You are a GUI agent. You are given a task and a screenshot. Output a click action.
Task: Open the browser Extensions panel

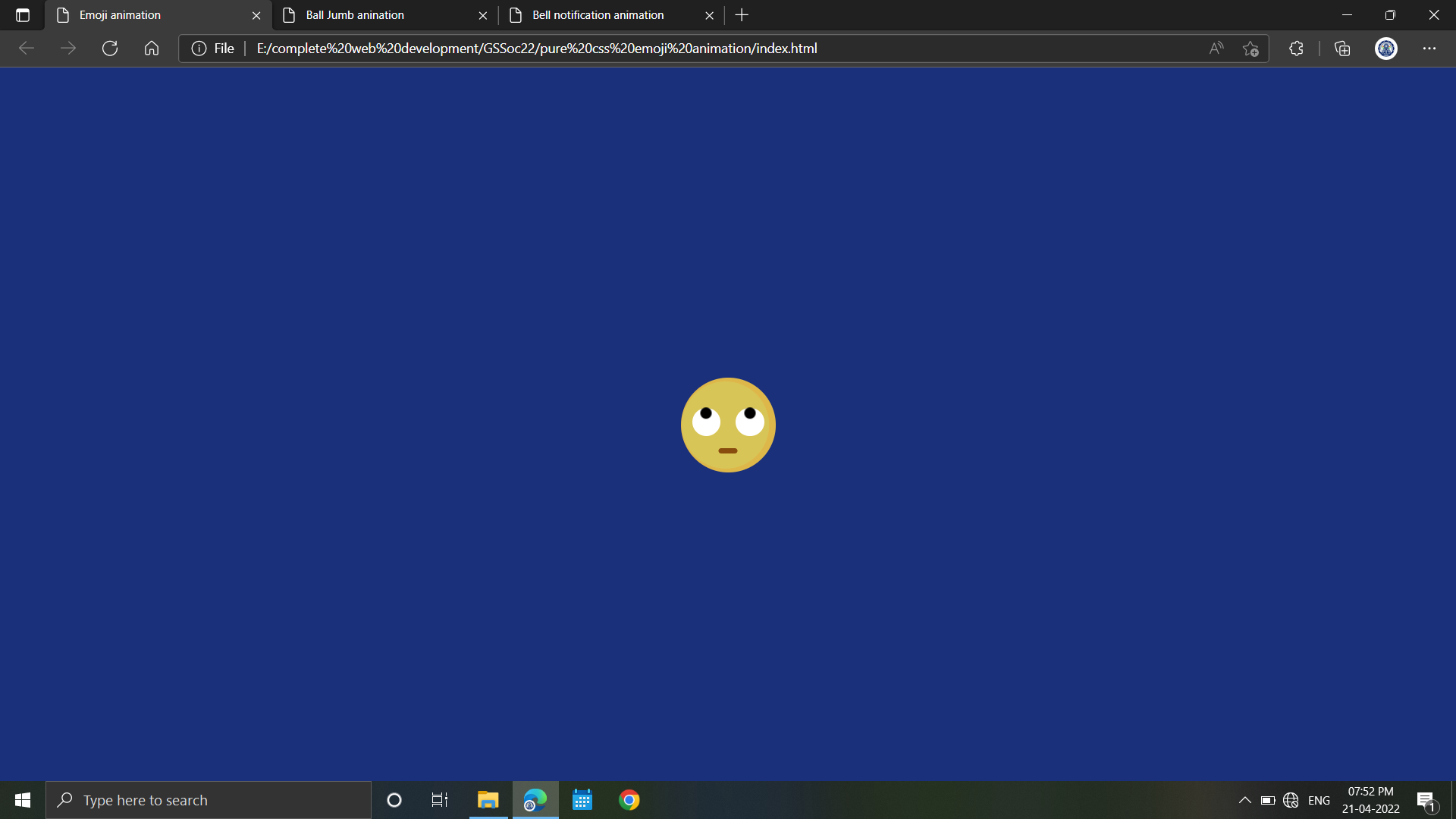(1296, 48)
